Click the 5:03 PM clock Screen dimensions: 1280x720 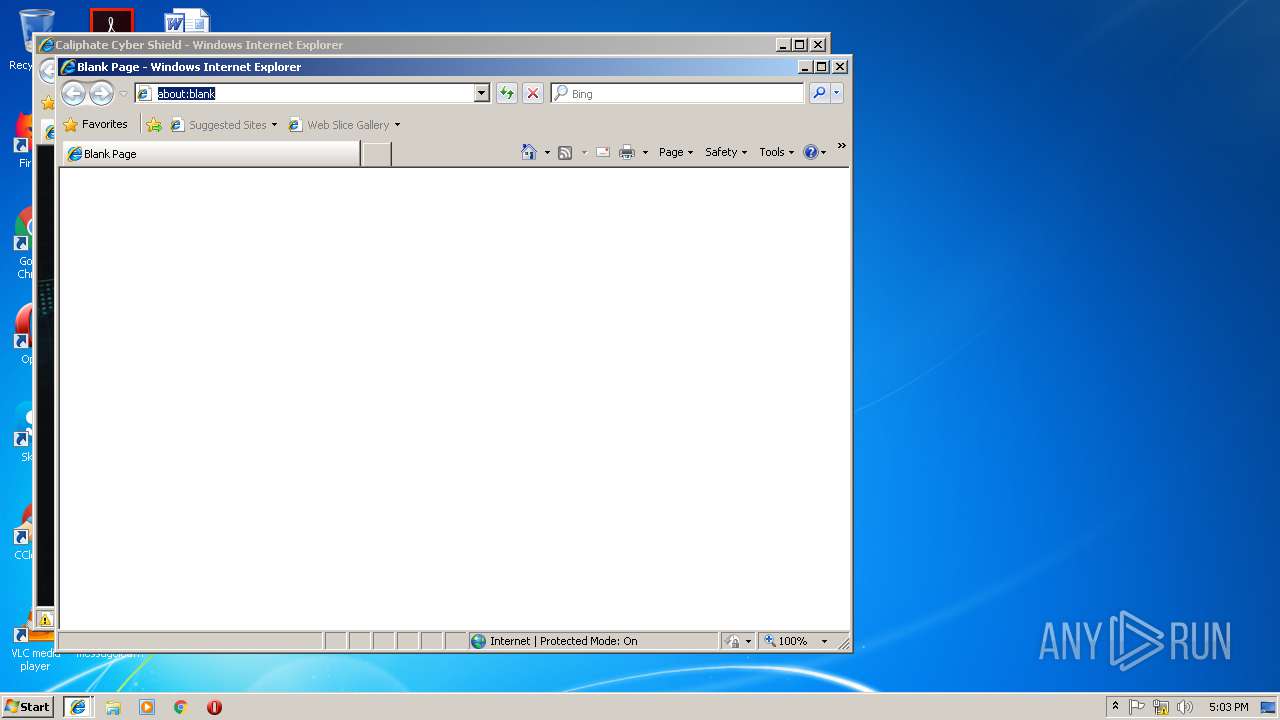1228,707
